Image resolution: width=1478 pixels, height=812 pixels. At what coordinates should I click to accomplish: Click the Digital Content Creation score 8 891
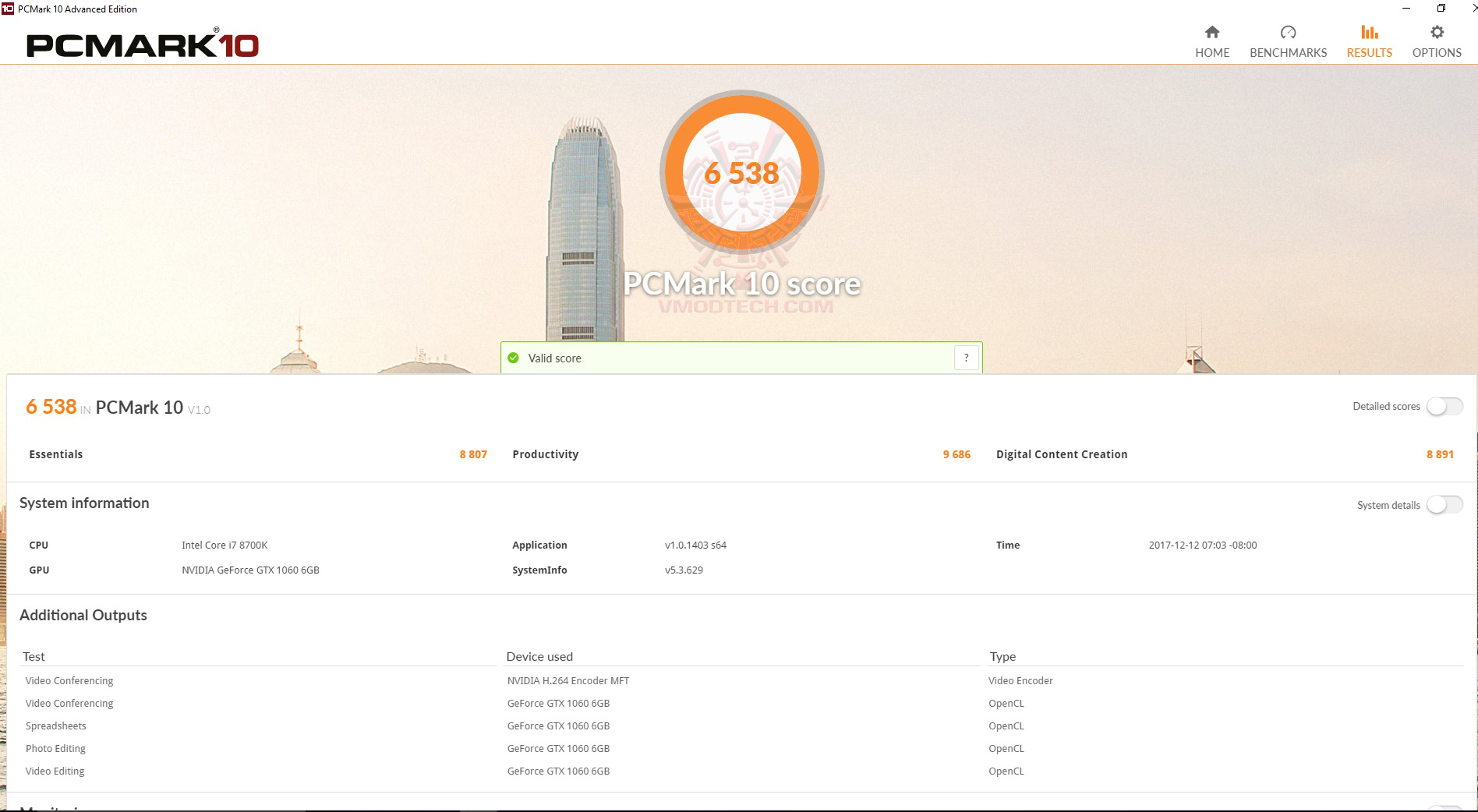1440,454
